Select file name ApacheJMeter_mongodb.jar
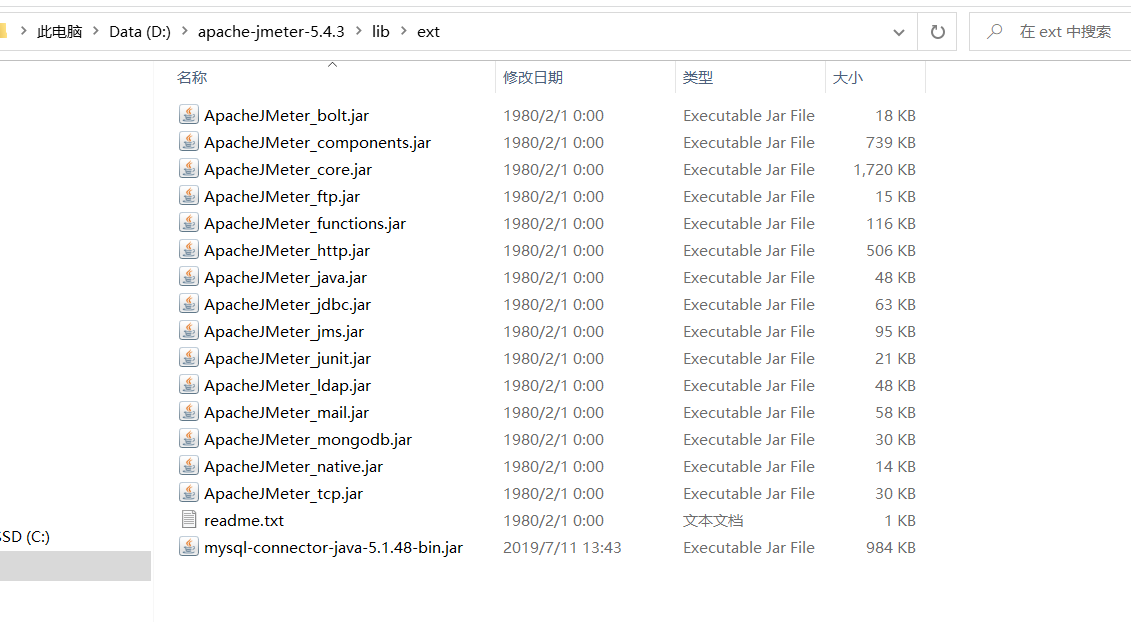Viewport: 1131px width, 622px height. [x=308, y=439]
